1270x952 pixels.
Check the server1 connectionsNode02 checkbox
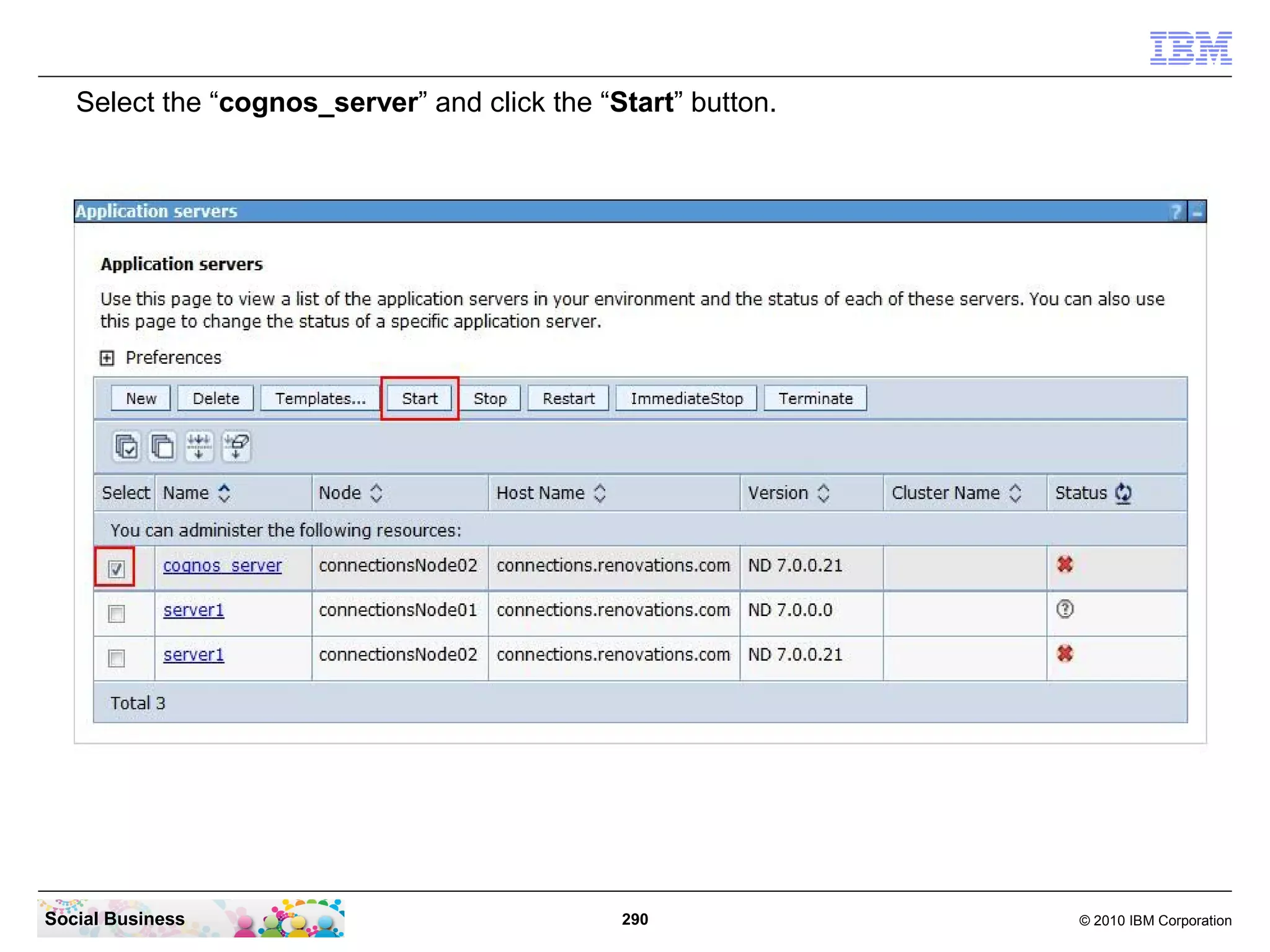coord(116,658)
